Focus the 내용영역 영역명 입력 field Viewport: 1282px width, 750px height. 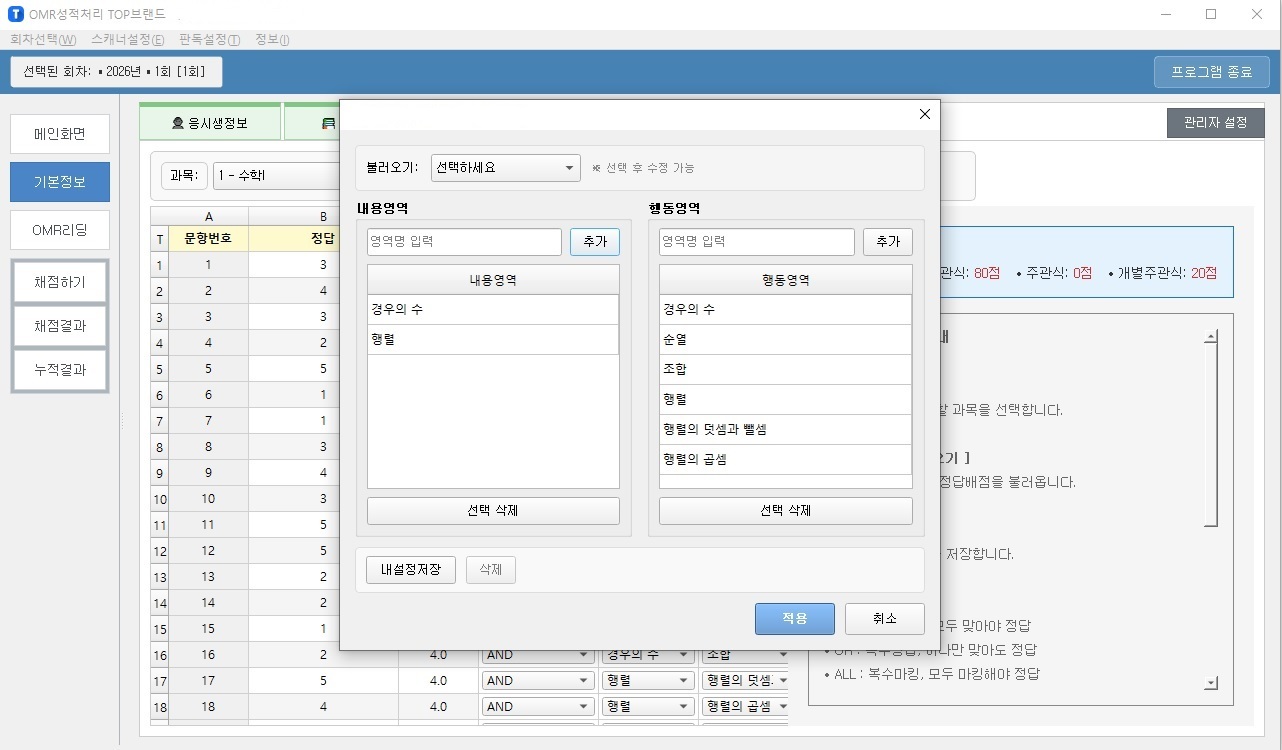tap(464, 242)
